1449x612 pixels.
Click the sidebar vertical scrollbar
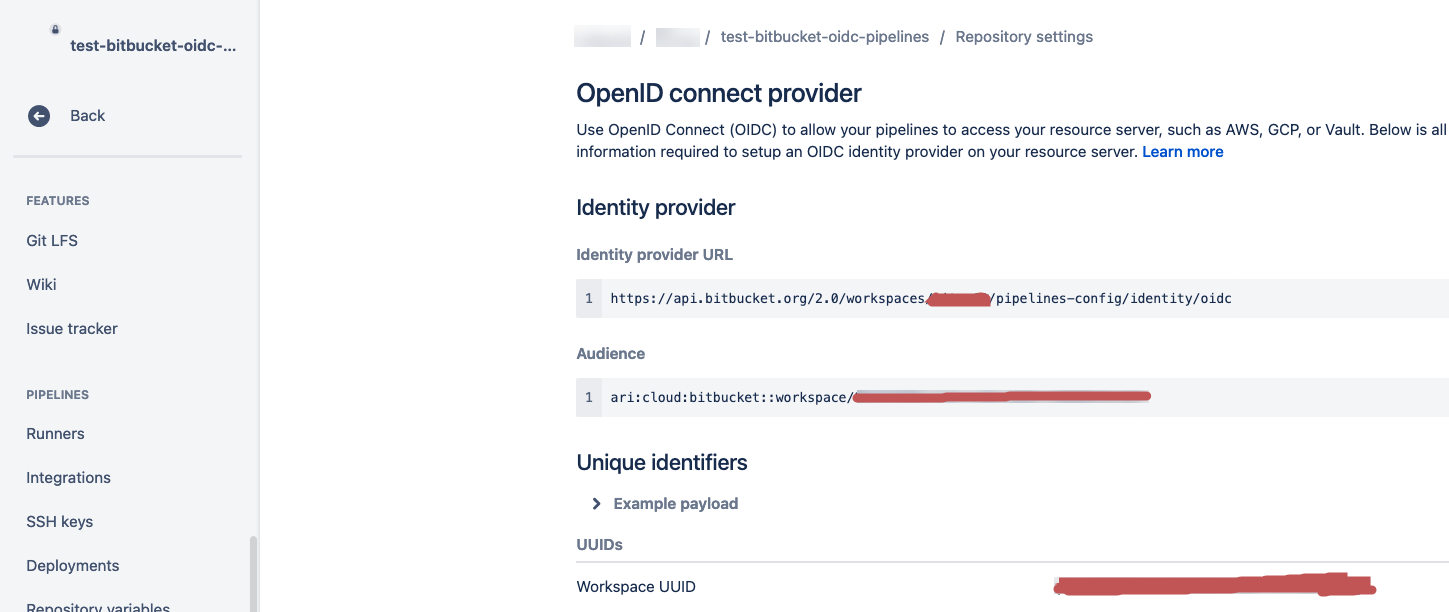click(x=253, y=574)
